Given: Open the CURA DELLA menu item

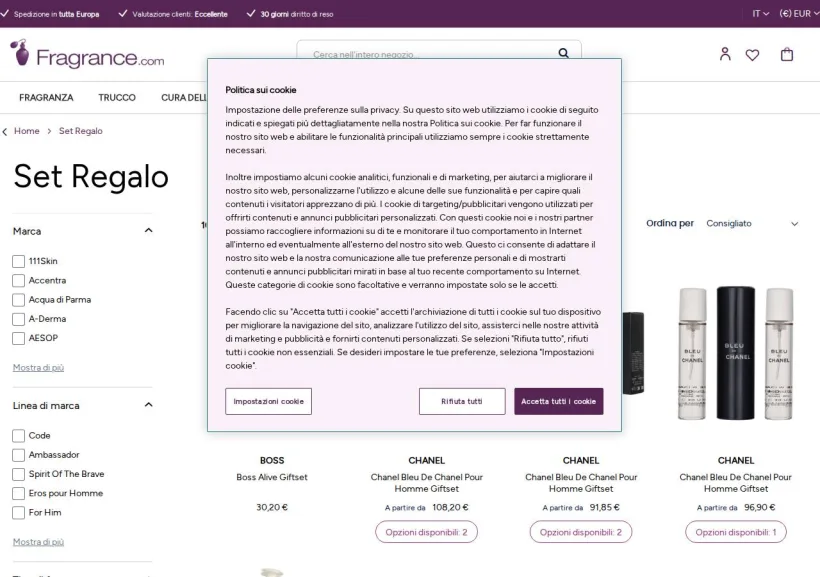Looking at the screenshot, I should coord(184,97).
